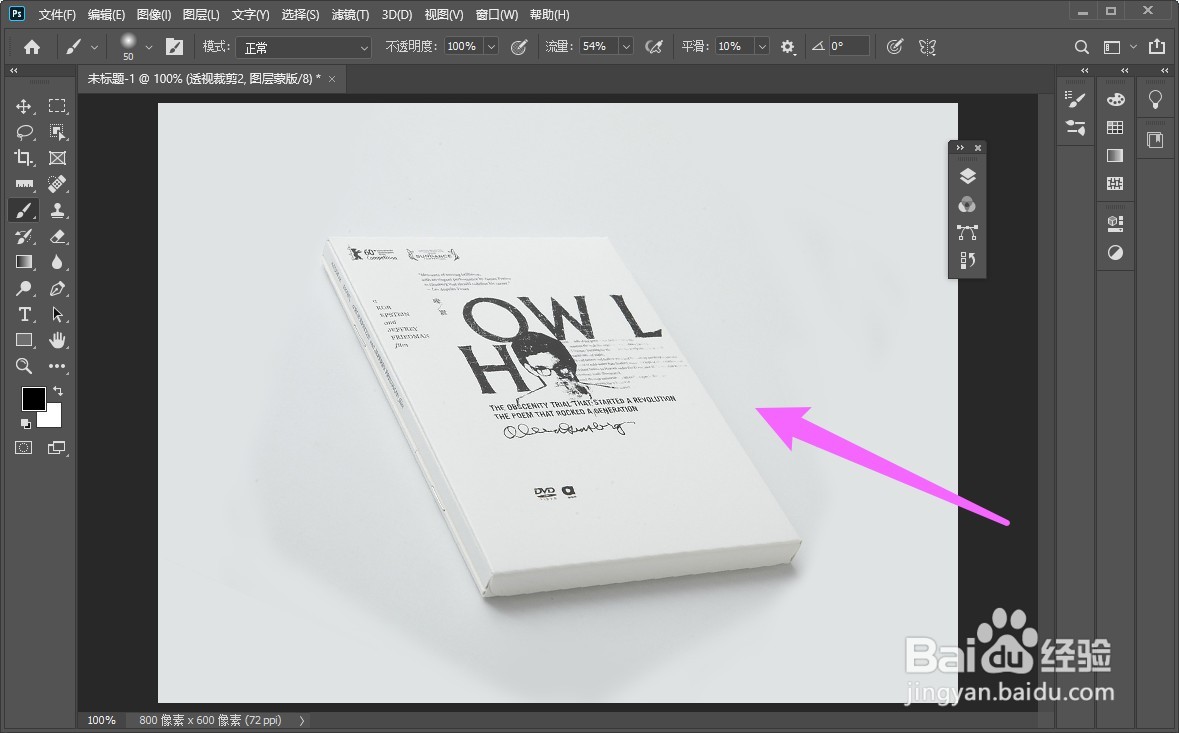Click the Home button in options bar
Image resolution: width=1179 pixels, height=733 pixels.
32,47
